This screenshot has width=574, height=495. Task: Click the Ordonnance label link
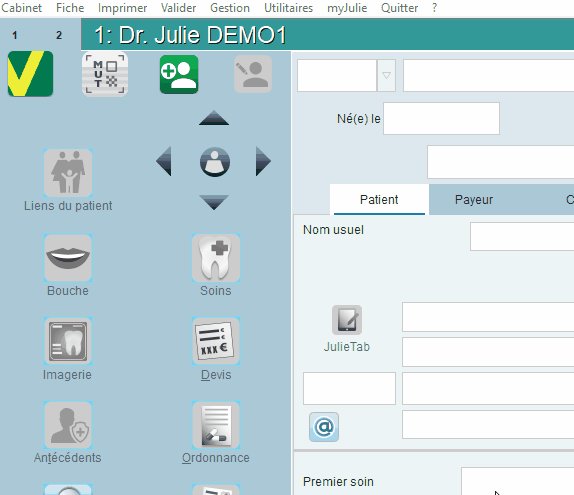pos(216,458)
